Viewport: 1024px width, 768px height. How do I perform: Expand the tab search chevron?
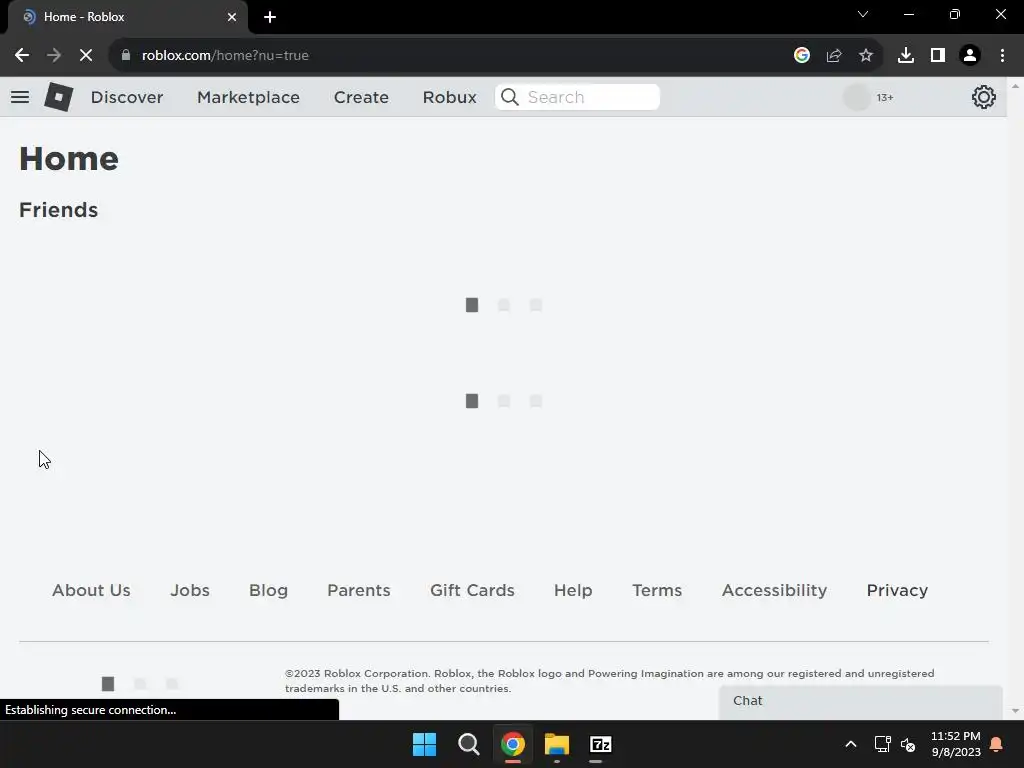point(863,14)
